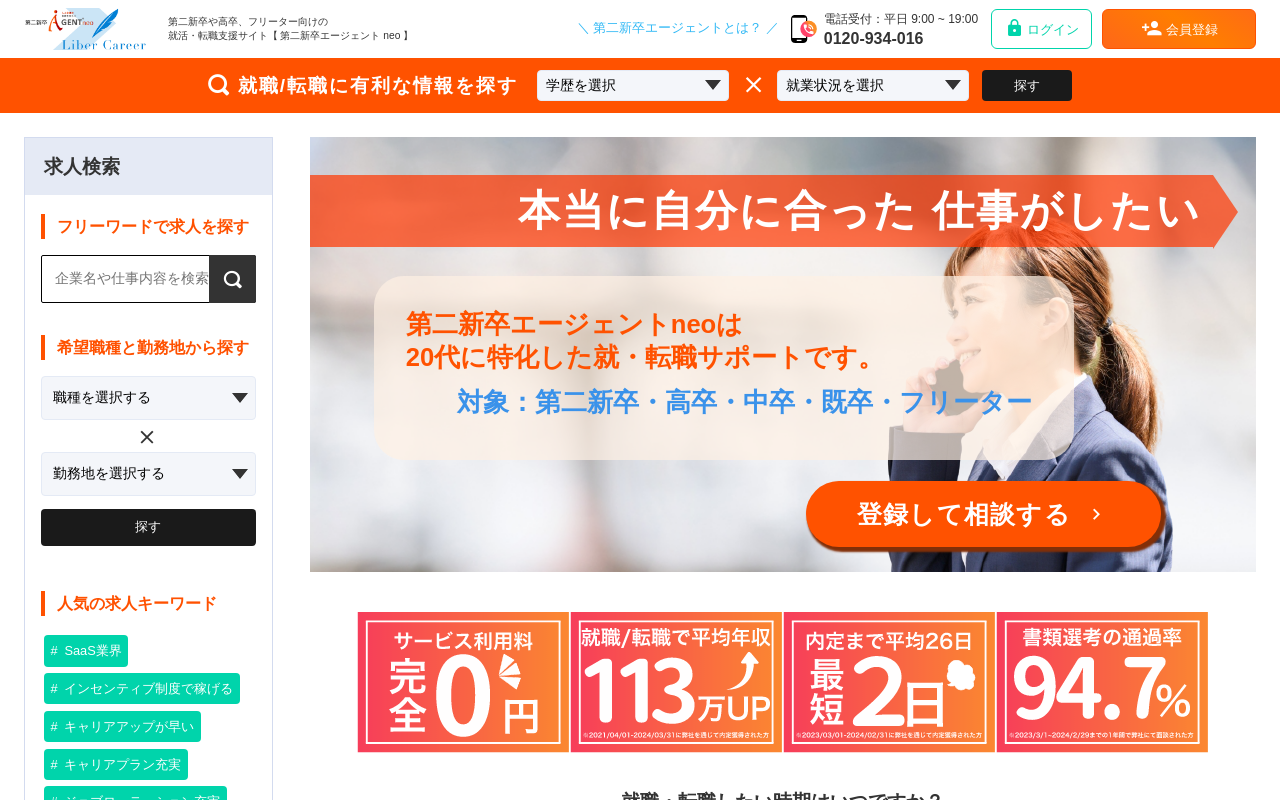Screen dimensions: 1280x800
Task: Click the phone icon beside 0120-934-016
Action: 803,29
